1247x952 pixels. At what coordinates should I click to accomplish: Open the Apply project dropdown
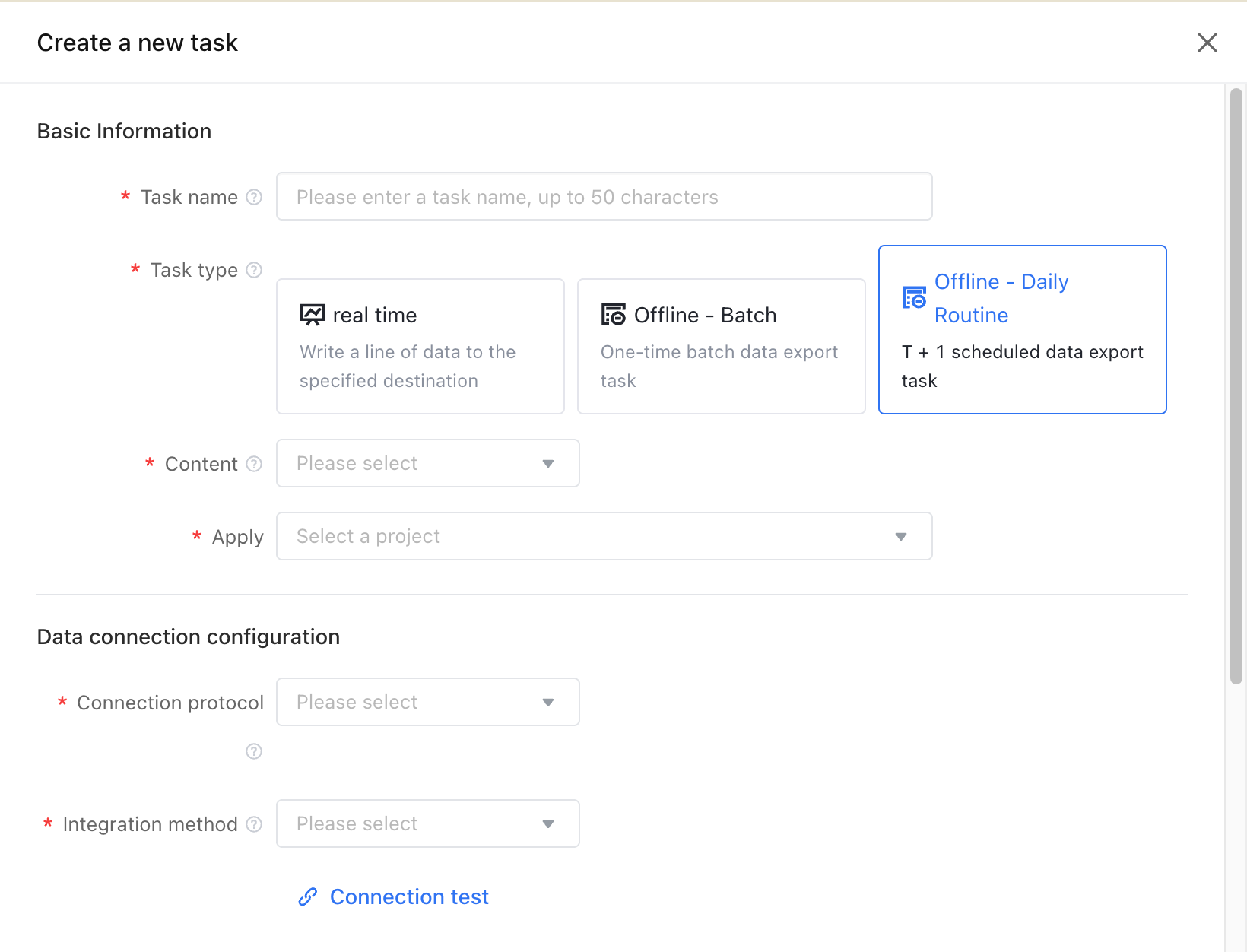tap(604, 536)
